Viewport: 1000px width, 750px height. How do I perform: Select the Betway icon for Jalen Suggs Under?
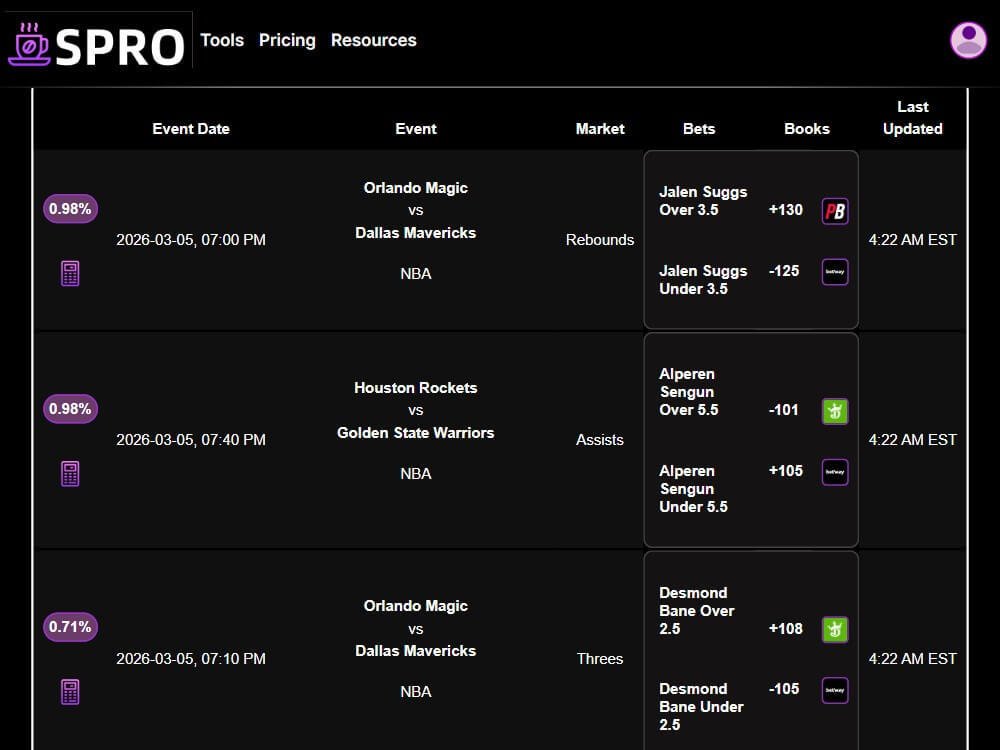point(835,272)
